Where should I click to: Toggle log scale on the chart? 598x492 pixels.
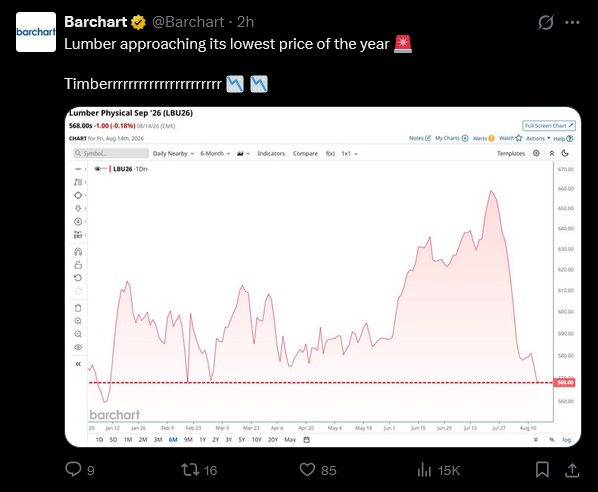(x=566, y=440)
